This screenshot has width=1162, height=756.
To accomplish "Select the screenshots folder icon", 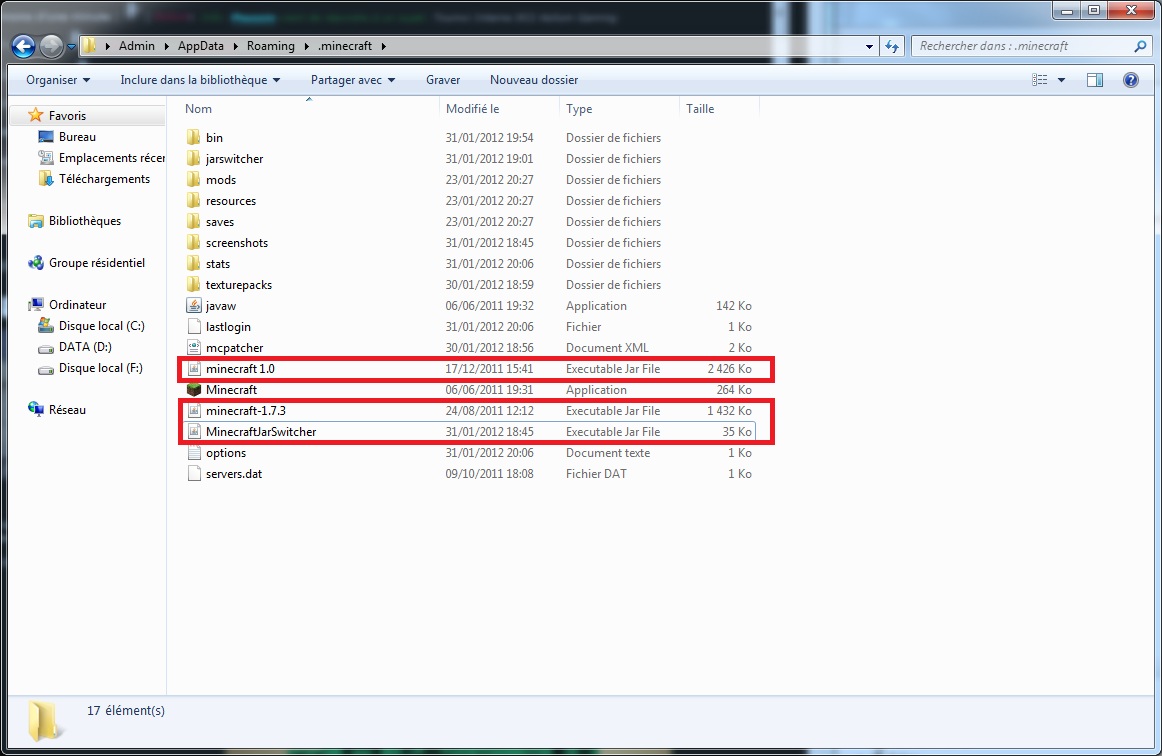I will (193, 243).
